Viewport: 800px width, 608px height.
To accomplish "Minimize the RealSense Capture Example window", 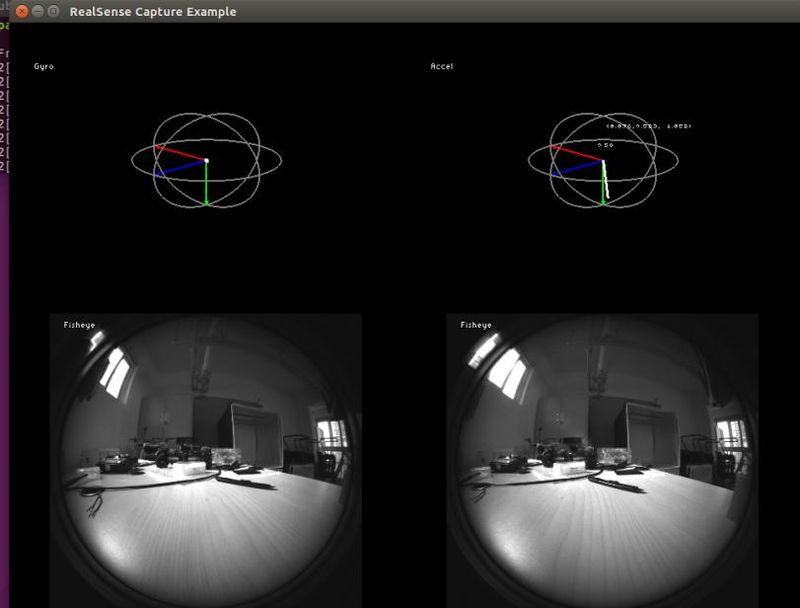I will 38,11.
